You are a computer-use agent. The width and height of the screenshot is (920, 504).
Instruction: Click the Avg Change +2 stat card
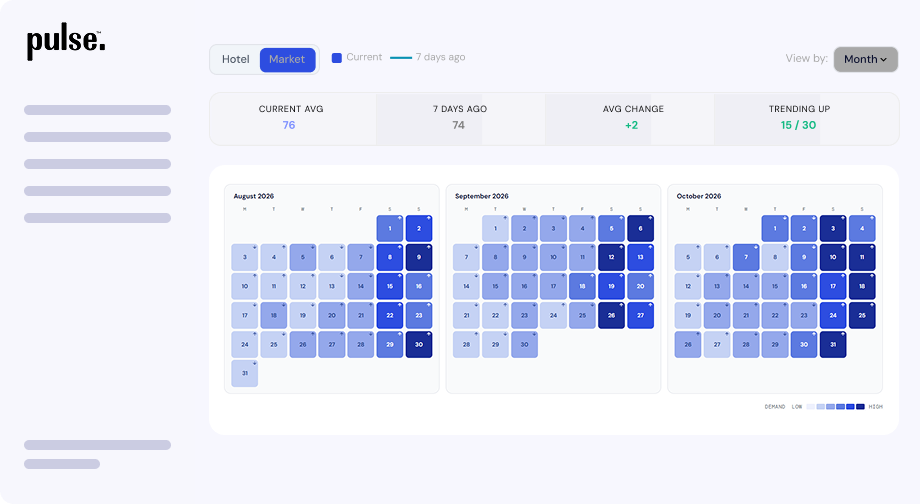(x=631, y=118)
